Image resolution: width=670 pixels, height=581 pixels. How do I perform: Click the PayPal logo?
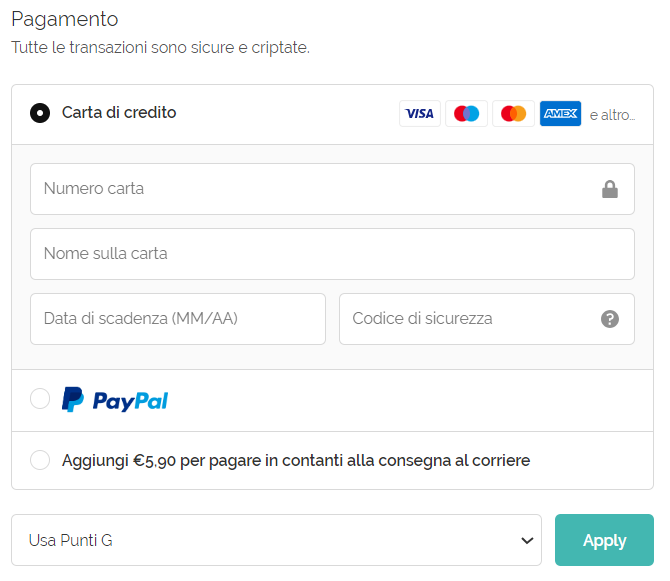click(x=115, y=400)
